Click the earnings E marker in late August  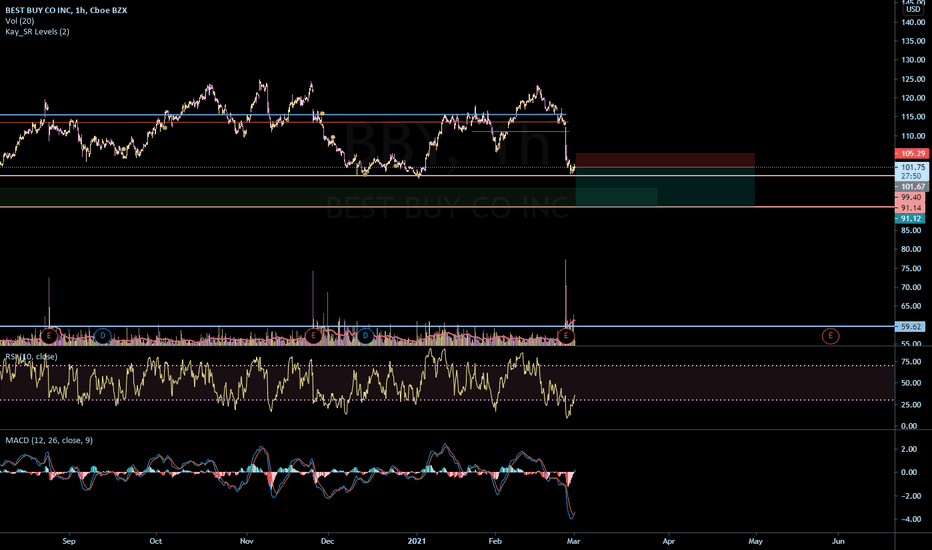tap(49, 336)
